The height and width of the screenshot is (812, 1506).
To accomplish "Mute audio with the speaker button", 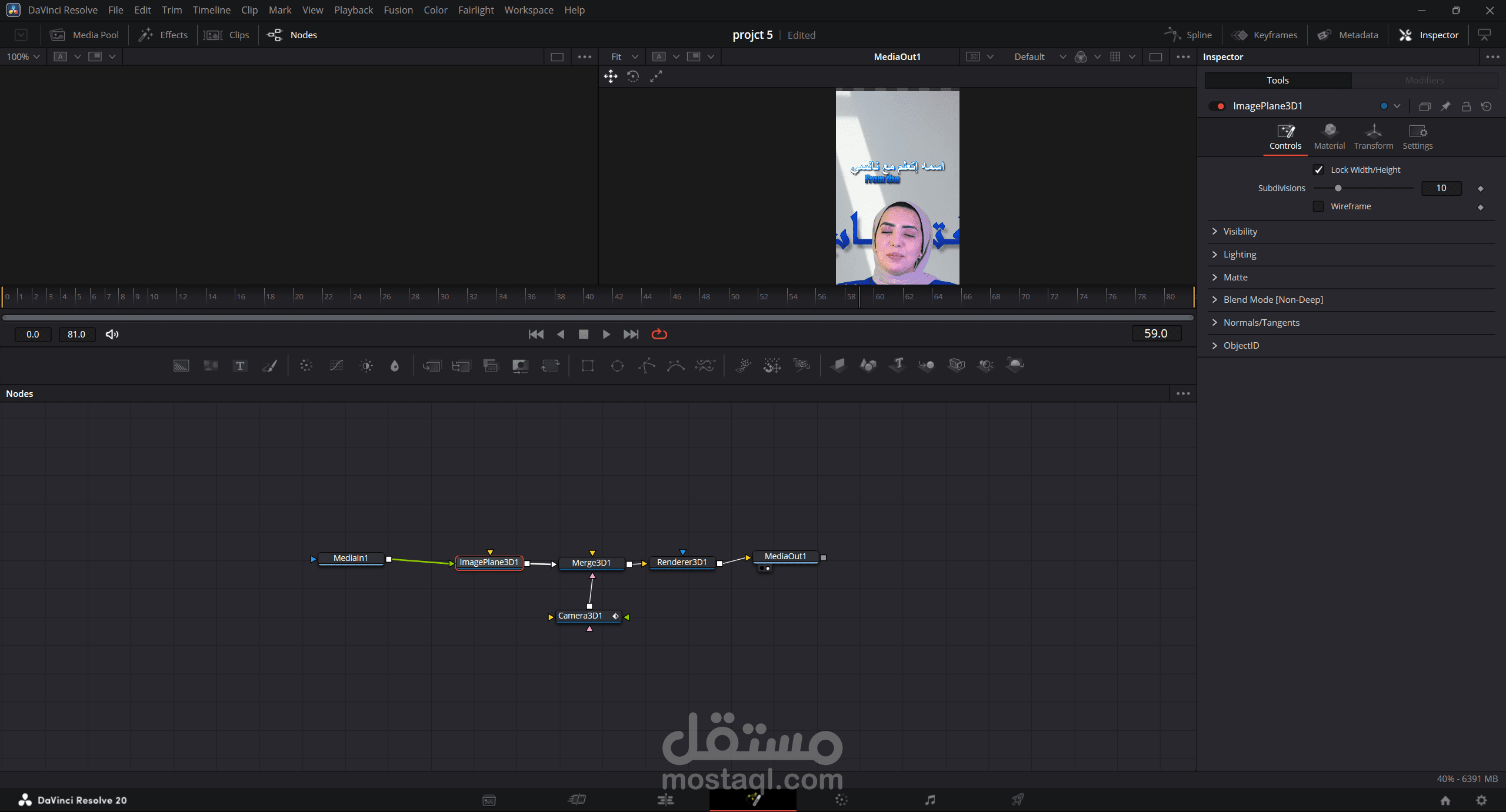I will click(x=112, y=335).
